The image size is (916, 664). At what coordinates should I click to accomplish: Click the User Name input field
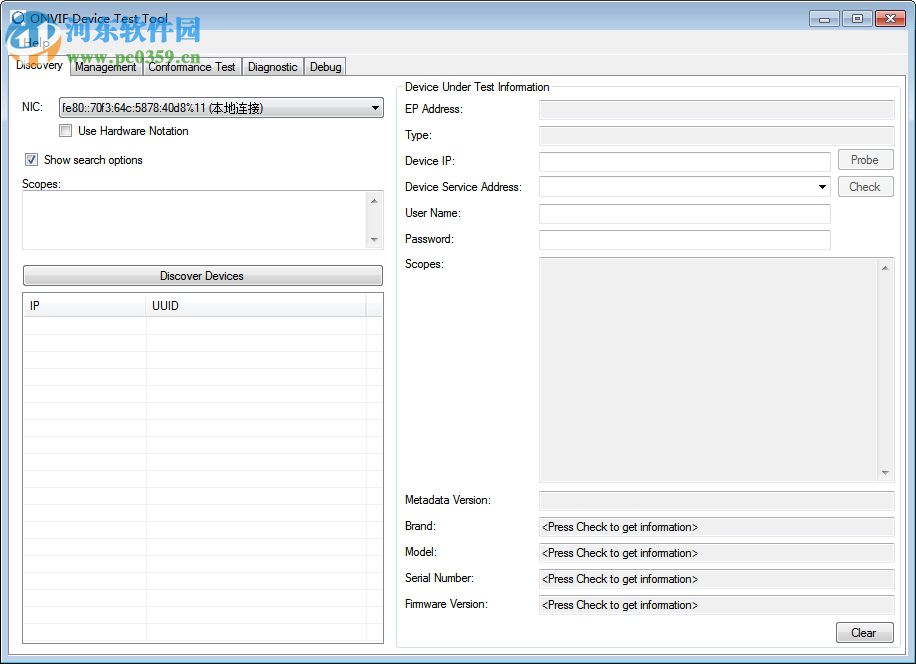pyautogui.click(x=685, y=213)
